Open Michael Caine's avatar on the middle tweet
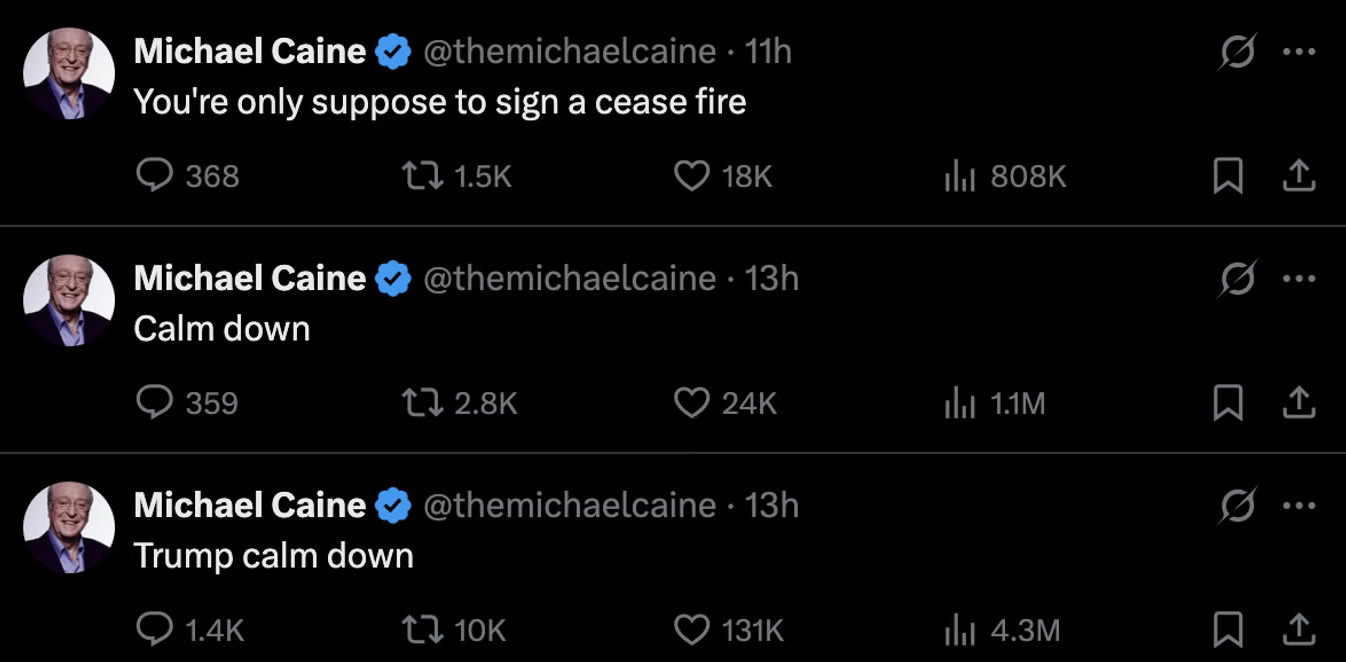Image resolution: width=1346 pixels, height=662 pixels. [69, 300]
